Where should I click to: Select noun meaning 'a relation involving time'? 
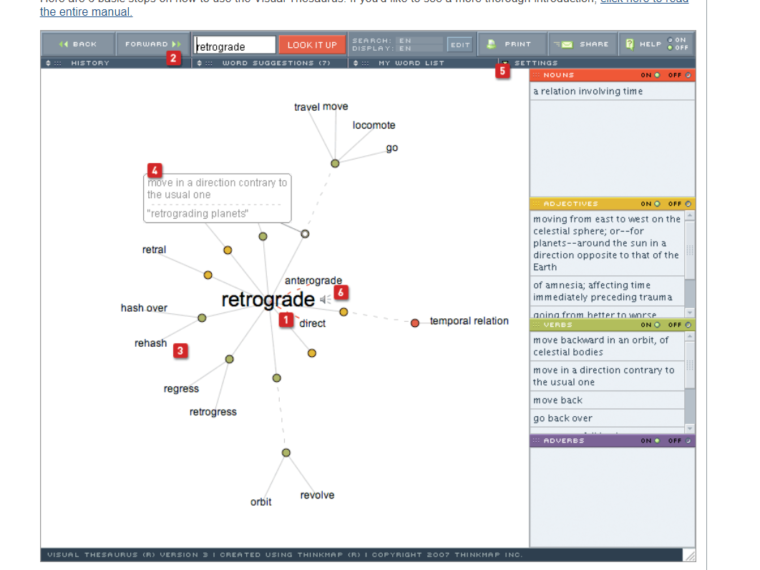pos(612,91)
